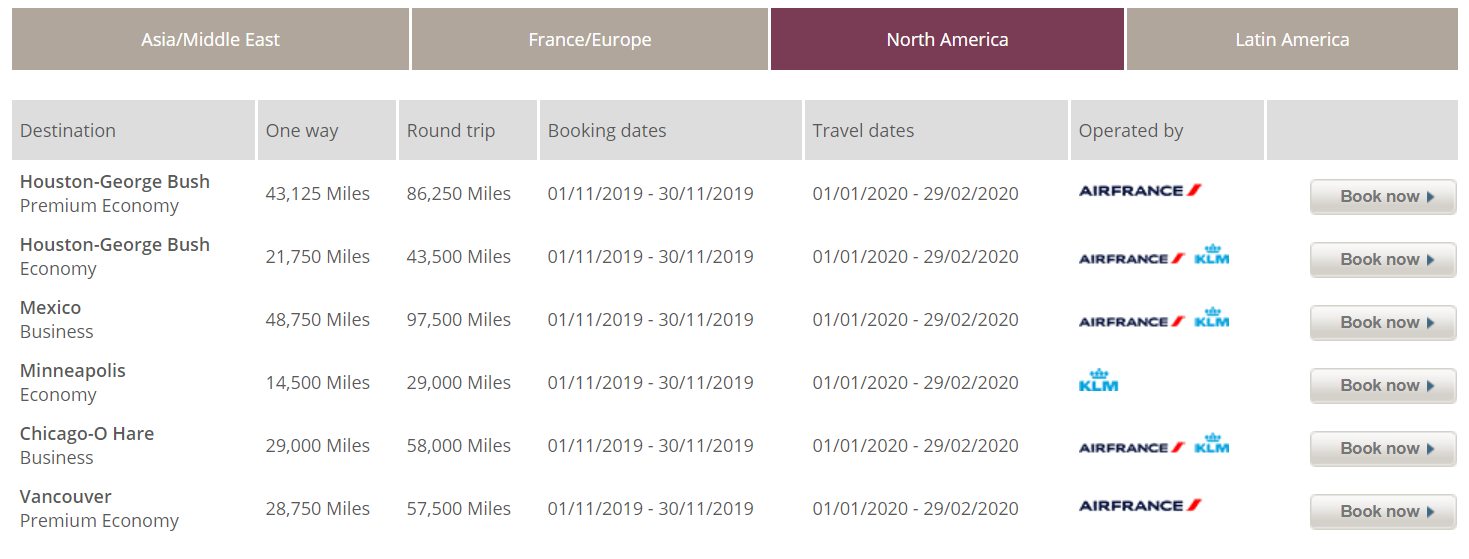Book the Minneapolis Economy flight

1383,386
